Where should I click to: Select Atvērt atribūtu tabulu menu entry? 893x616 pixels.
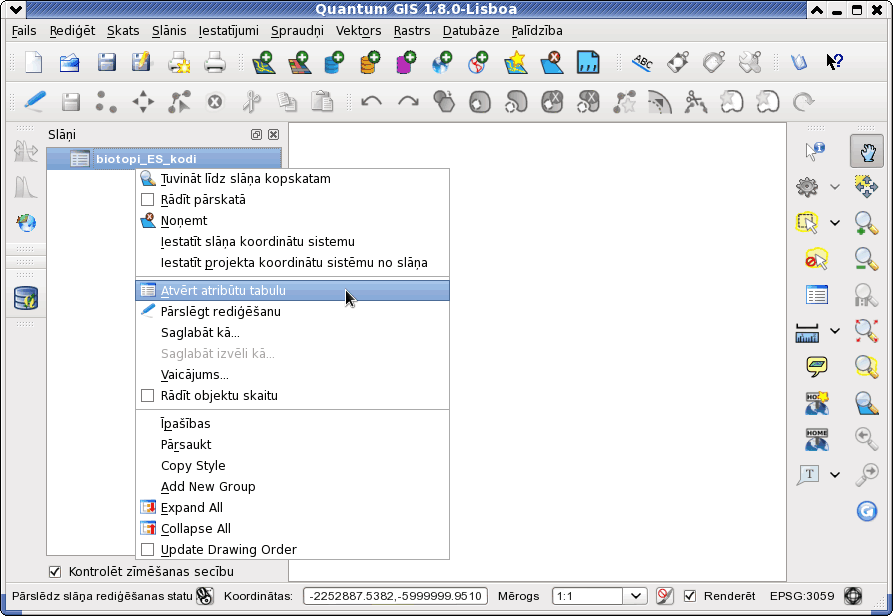coord(292,290)
